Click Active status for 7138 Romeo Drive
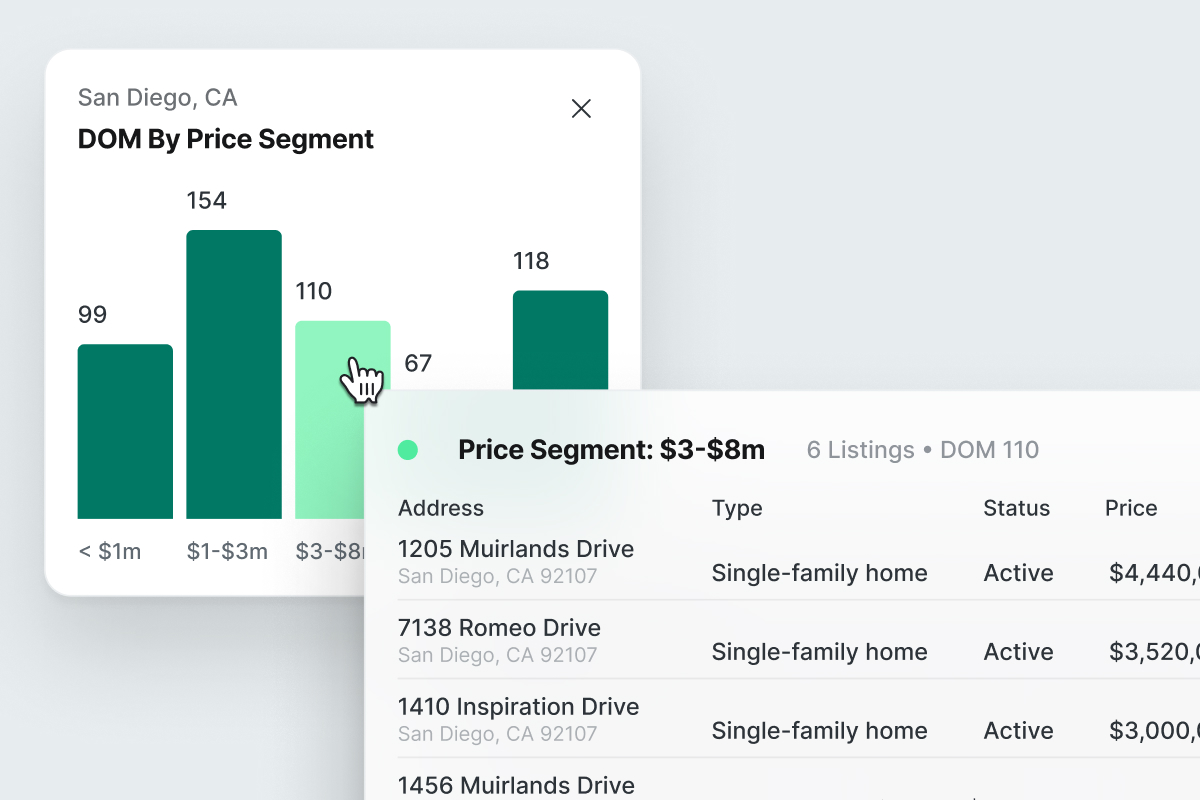The width and height of the screenshot is (1200, 800). 1018,652
